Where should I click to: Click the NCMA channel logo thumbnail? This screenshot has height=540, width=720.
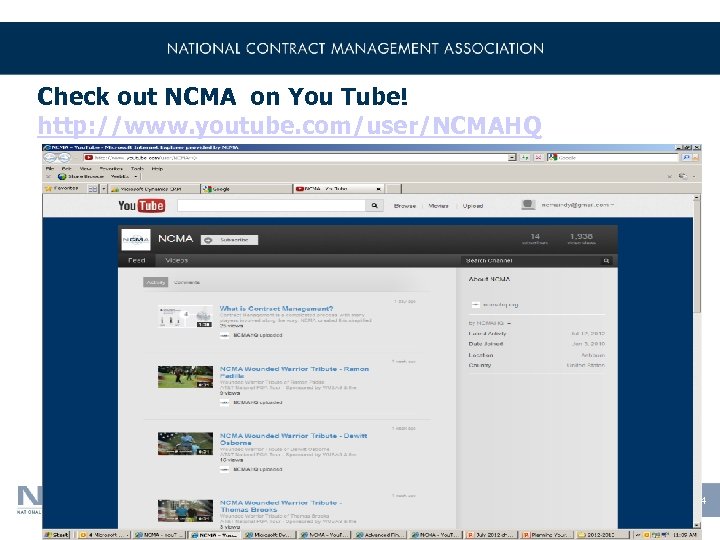click(135, 239)
